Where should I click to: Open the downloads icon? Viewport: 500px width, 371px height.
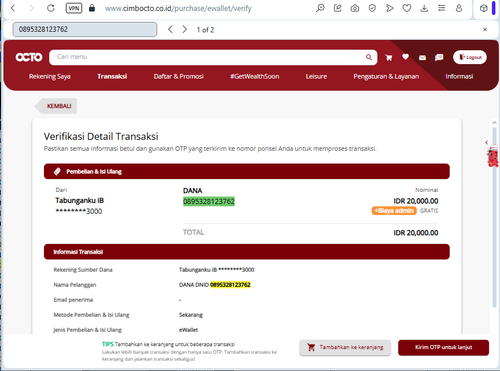(x=424, y=8)
